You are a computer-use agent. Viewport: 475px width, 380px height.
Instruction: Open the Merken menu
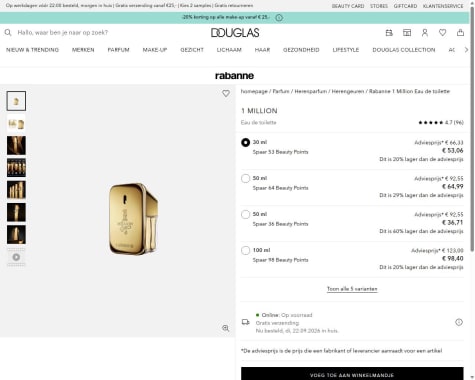pyautogui.click(x=83, y=50)
